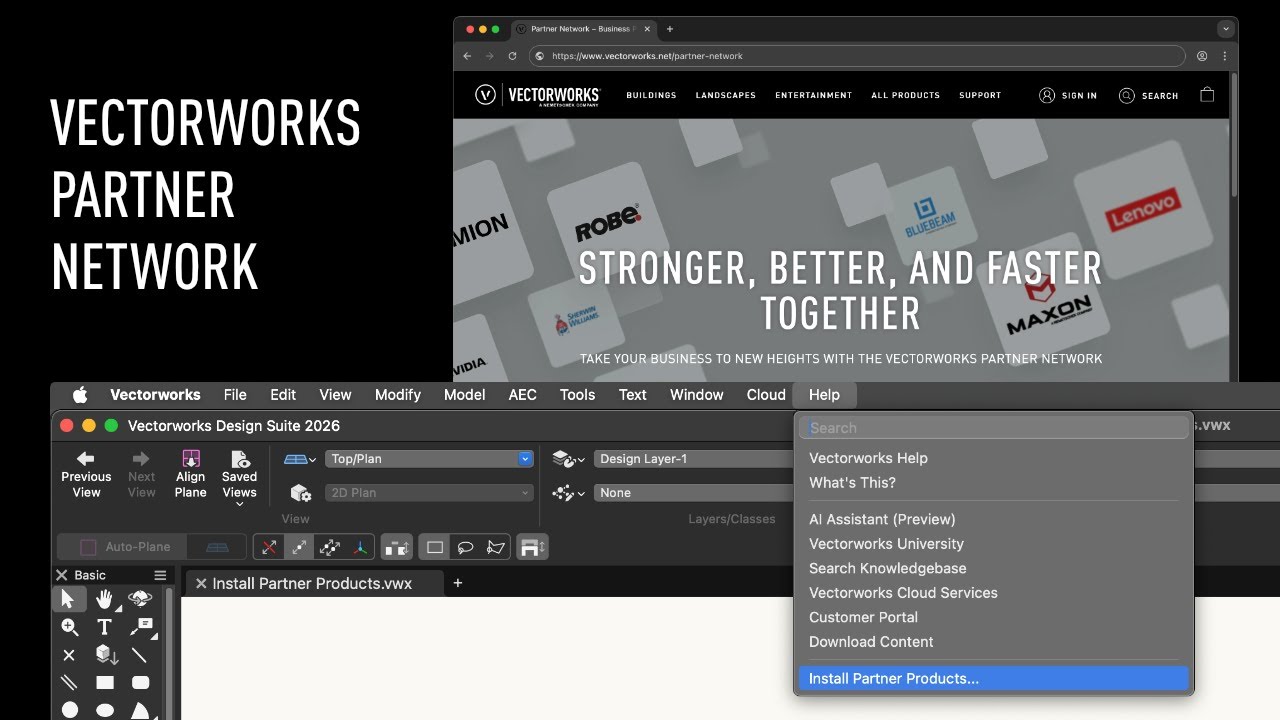Open the layers icon dropdown

pyautogui.click(x=569, y=459)
